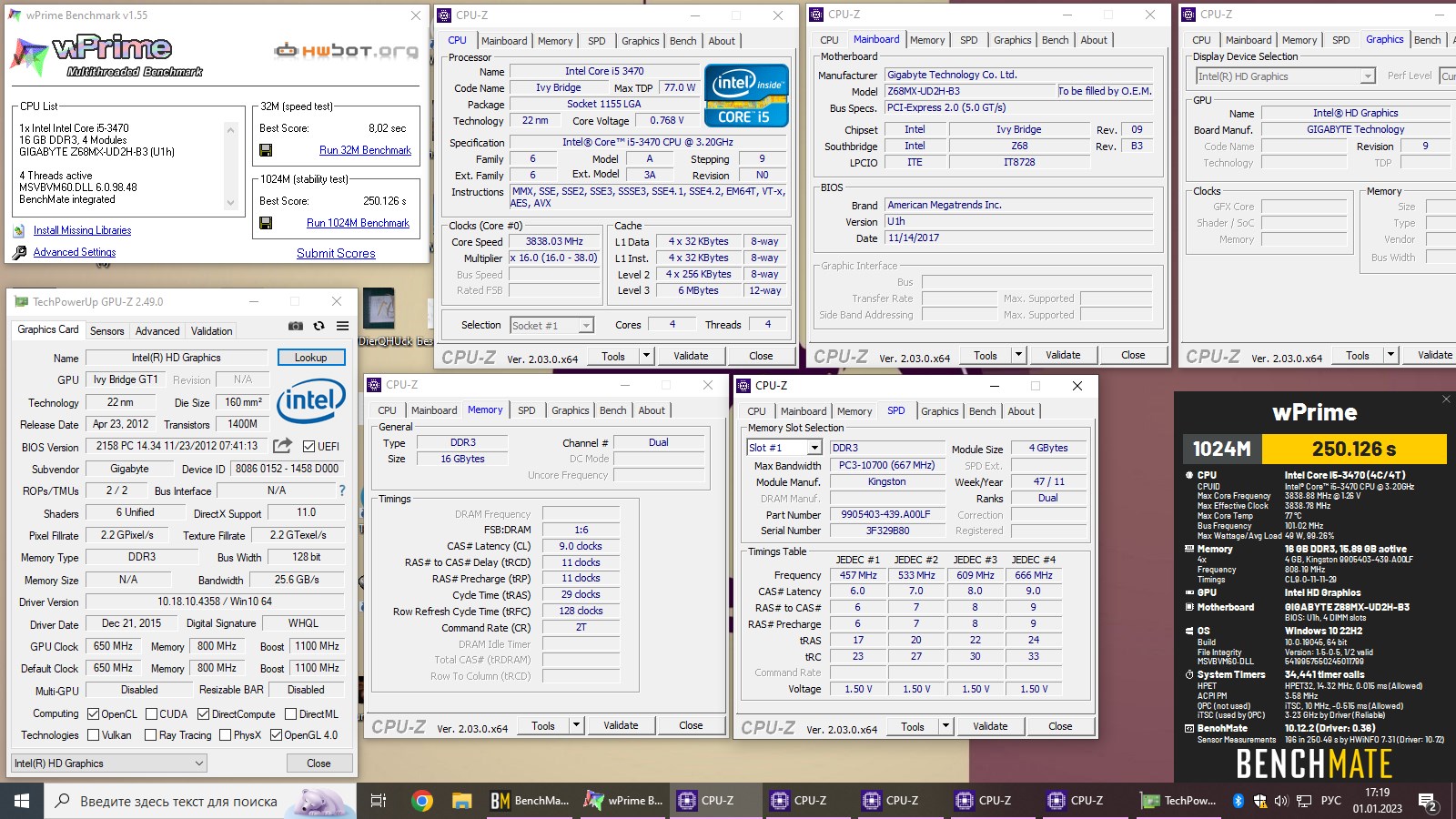This screenshot has height=819, width=1456.
Task: Click the Bus Interface question mark icon
Action: [x=342, y=490]
